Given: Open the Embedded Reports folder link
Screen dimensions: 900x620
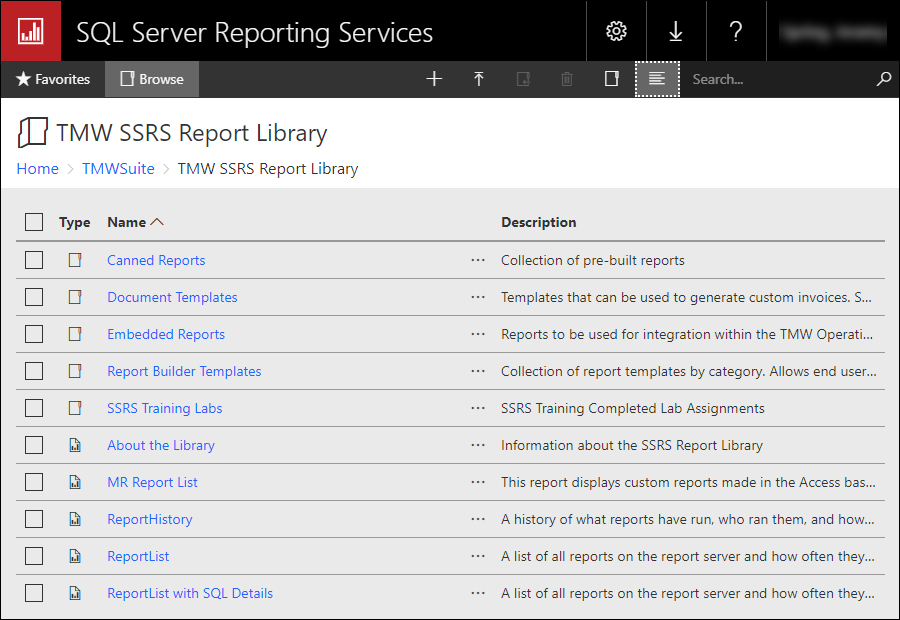Looking at the screenshot, I should point(166,334).
